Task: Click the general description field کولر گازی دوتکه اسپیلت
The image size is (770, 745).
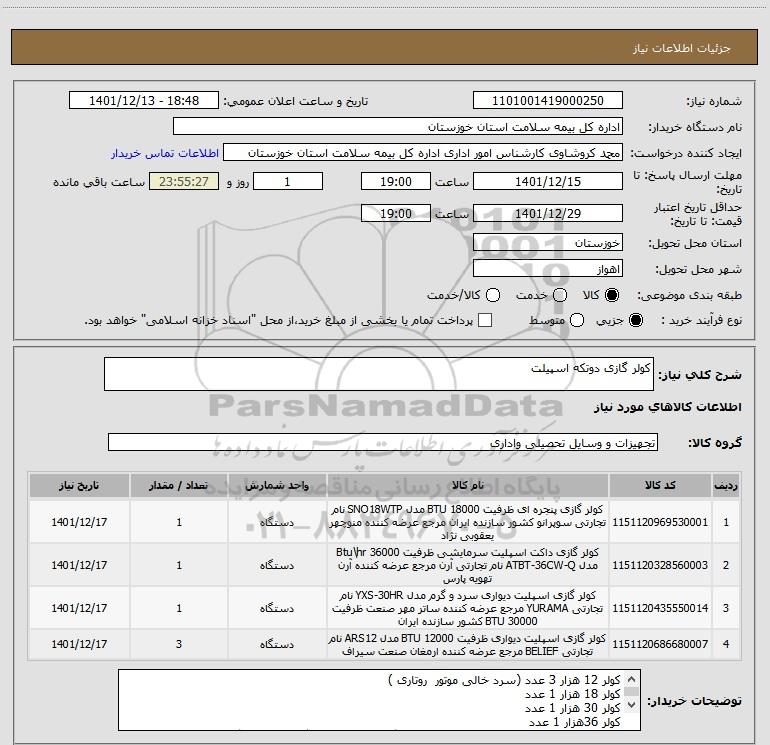Action: pyautogui.click(x=379, y=374)
